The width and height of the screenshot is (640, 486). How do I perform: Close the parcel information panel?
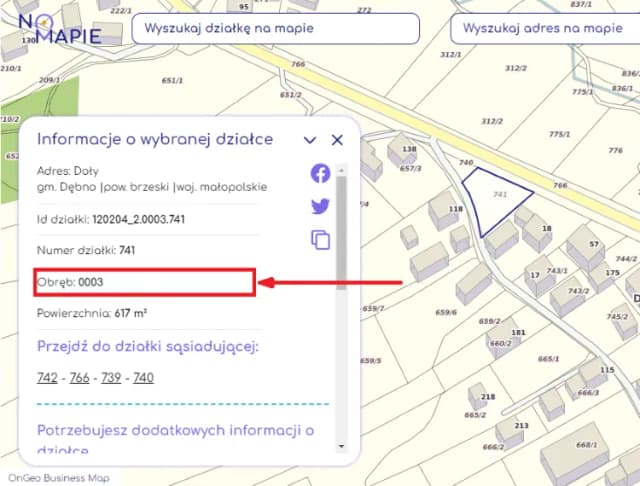(x=337, y=140)
